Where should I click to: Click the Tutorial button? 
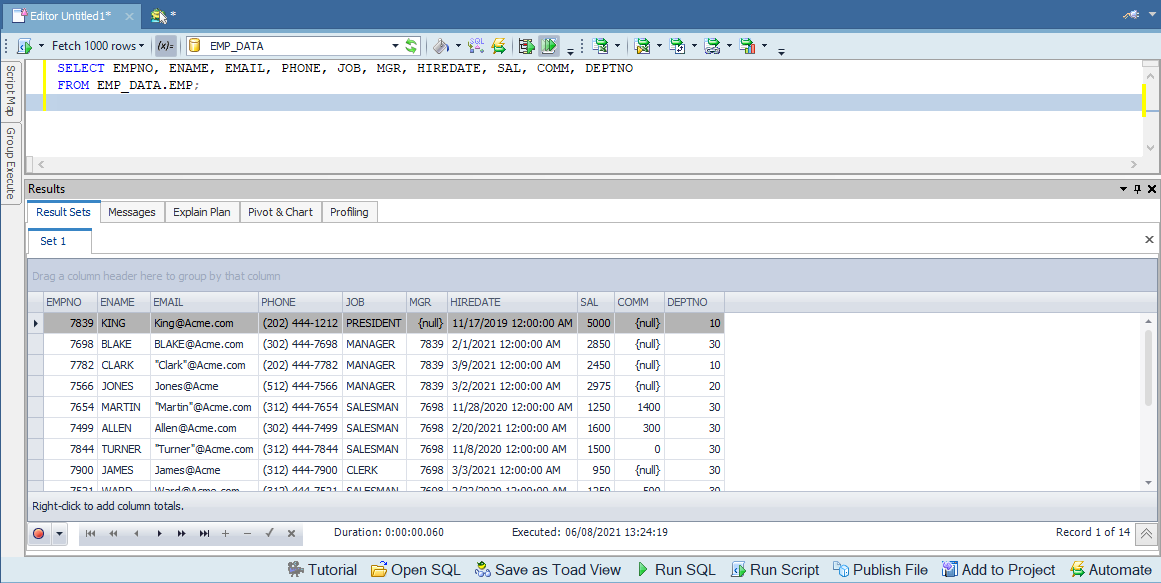point(322,570)
